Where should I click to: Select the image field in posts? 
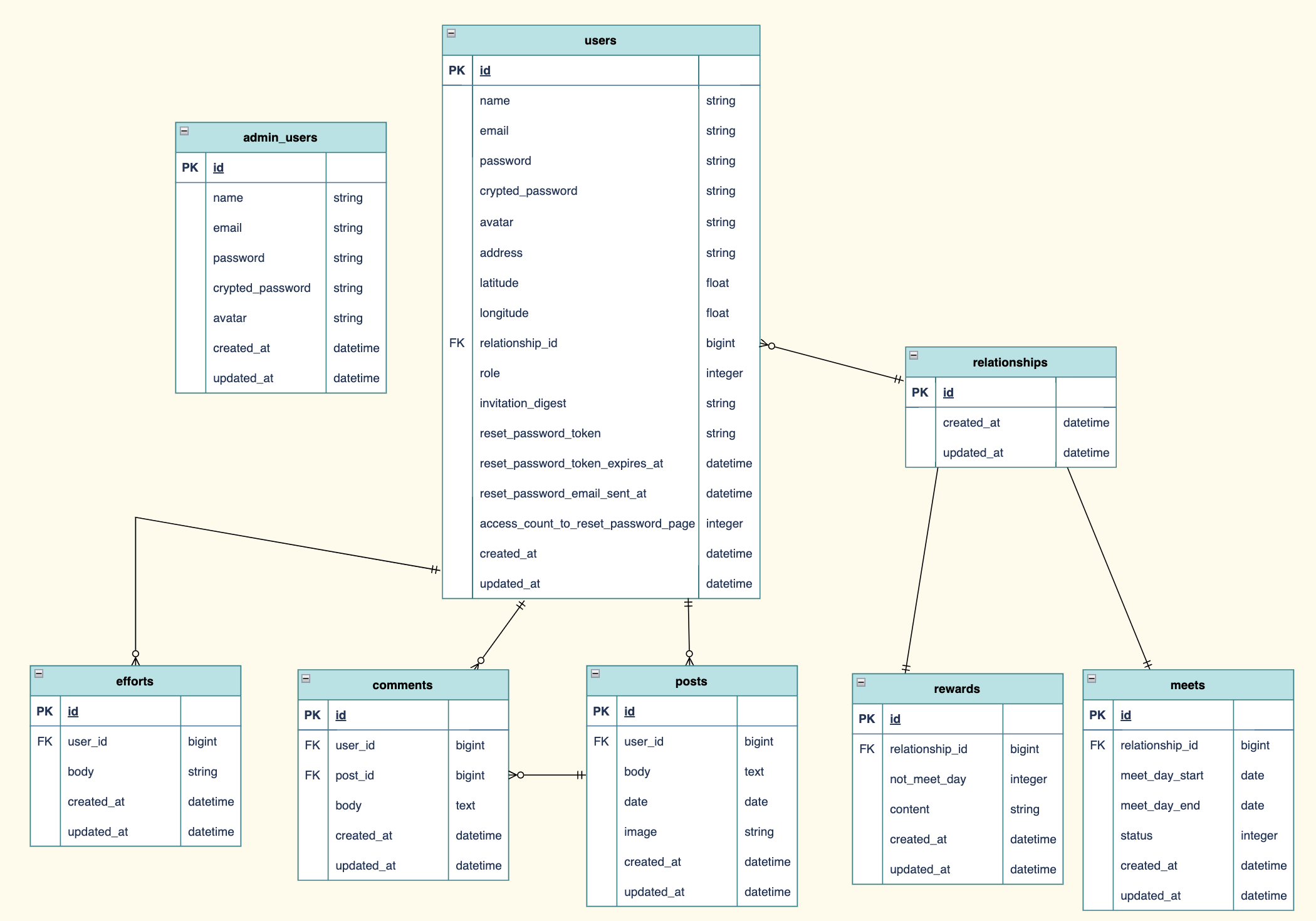point(640,832)
